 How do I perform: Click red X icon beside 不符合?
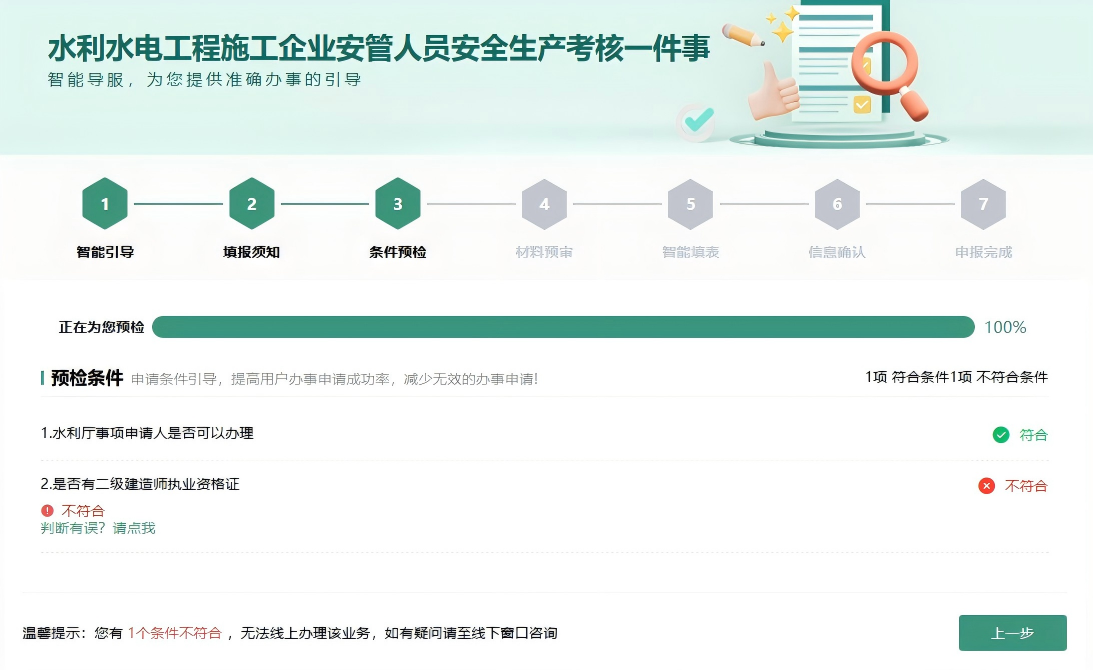[x=987, y=486]
